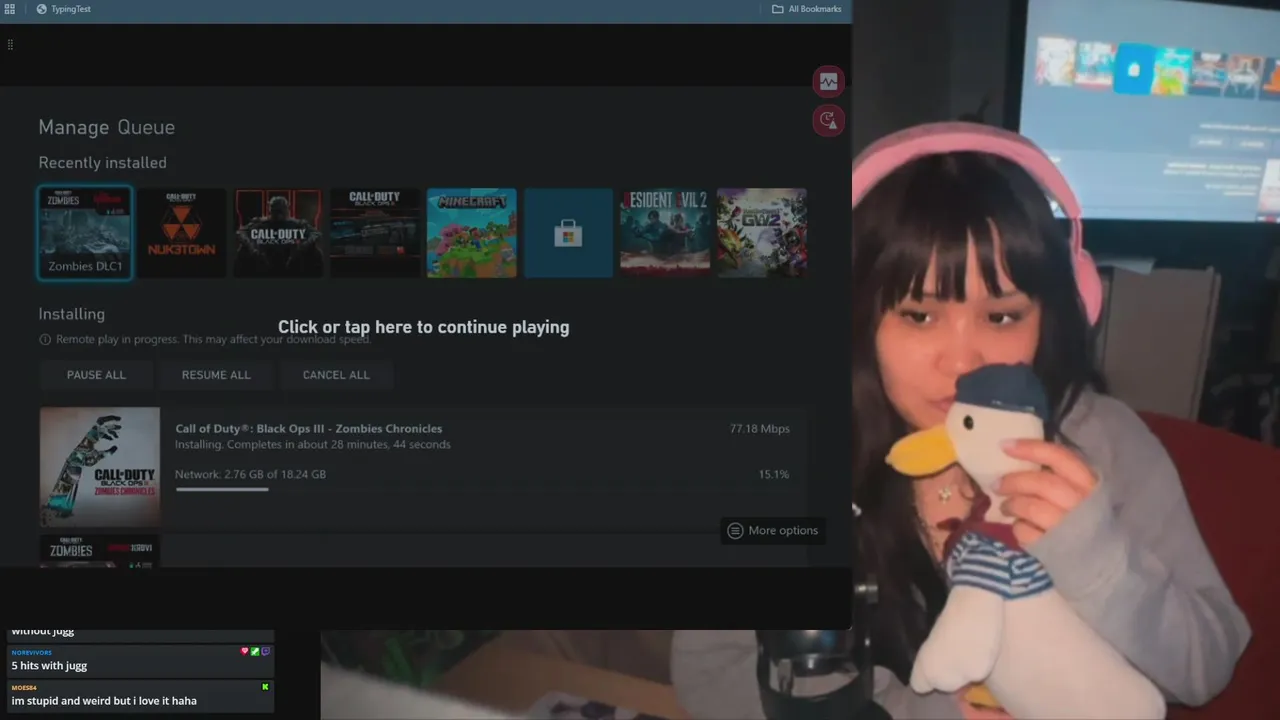The width and height of the screenshot is (1280, 720).
Task: Open the Call of Duty Black Ops III tile
Action: pos(278,233)
